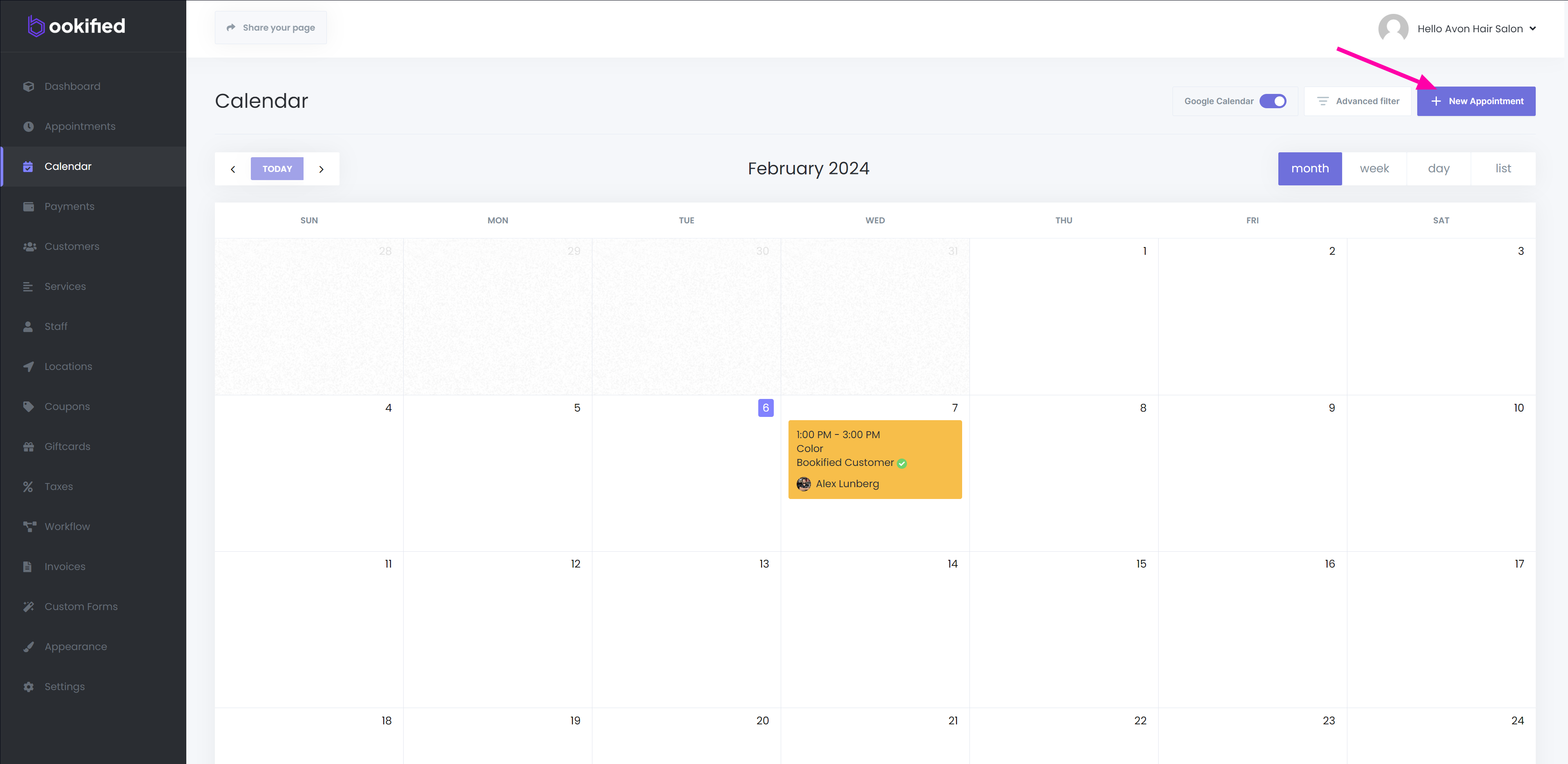The image size is (1568, 764).
Task: Click the New Appointment button
Action: click(x=1476, y=101)
